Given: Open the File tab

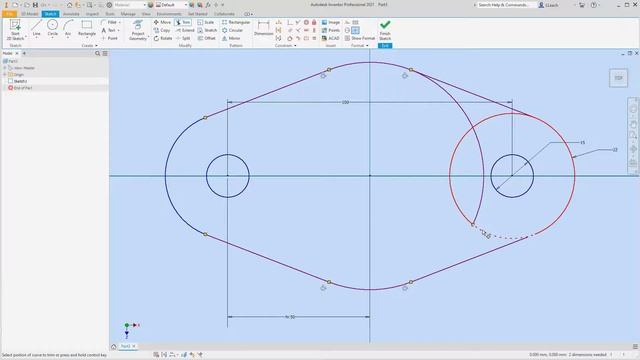Looking at the screenshot, I should 9,14.
